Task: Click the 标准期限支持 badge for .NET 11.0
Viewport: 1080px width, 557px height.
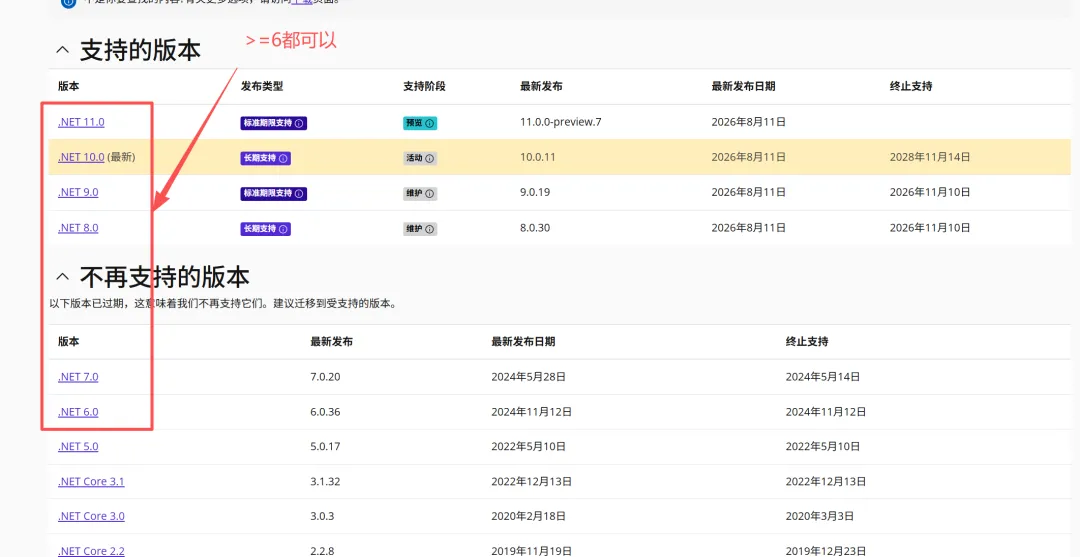Action: [x=273, y=123]
